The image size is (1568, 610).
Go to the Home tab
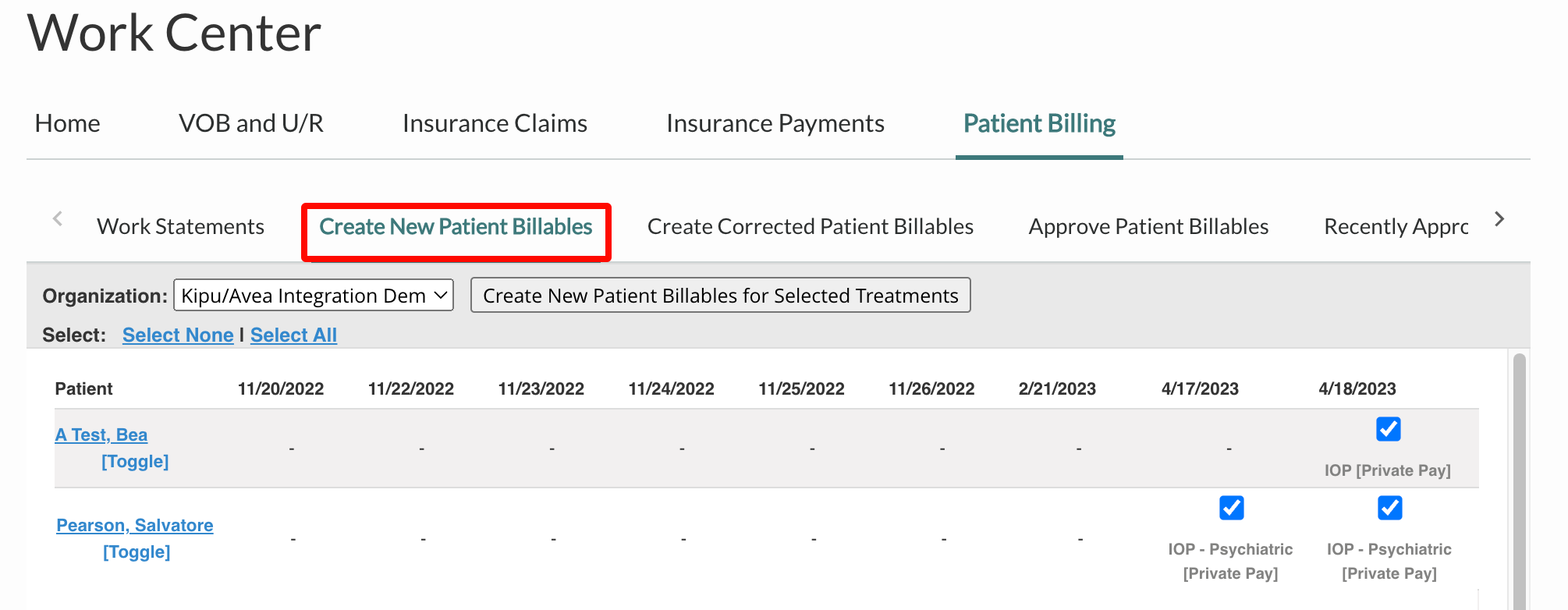(x=68, y=123)
